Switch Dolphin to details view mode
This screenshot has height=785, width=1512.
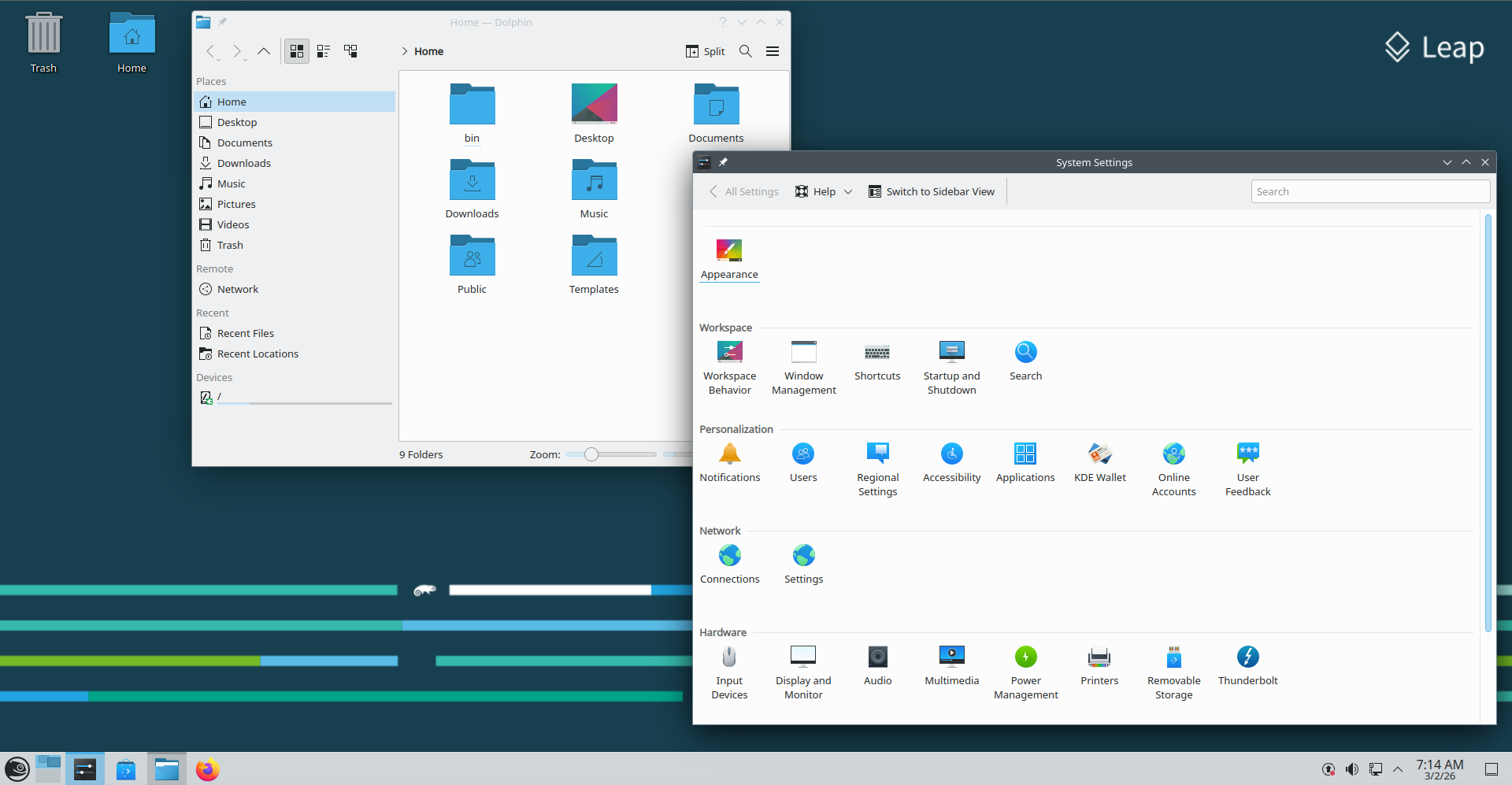coord(350,51)
